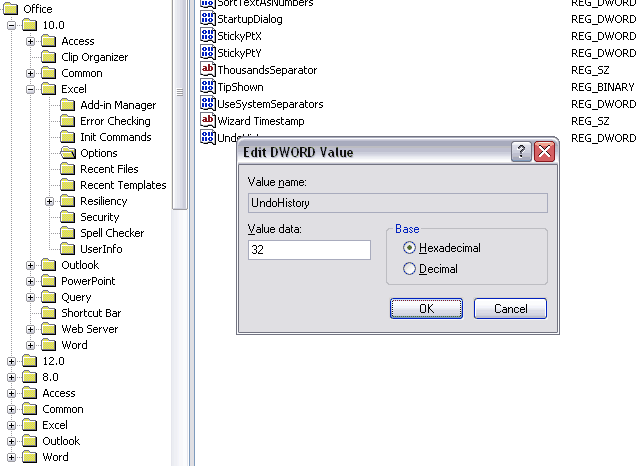Expand the Web Server key
Image resolution: width=642 pixels, height=466 pixels.
[30, 329]
